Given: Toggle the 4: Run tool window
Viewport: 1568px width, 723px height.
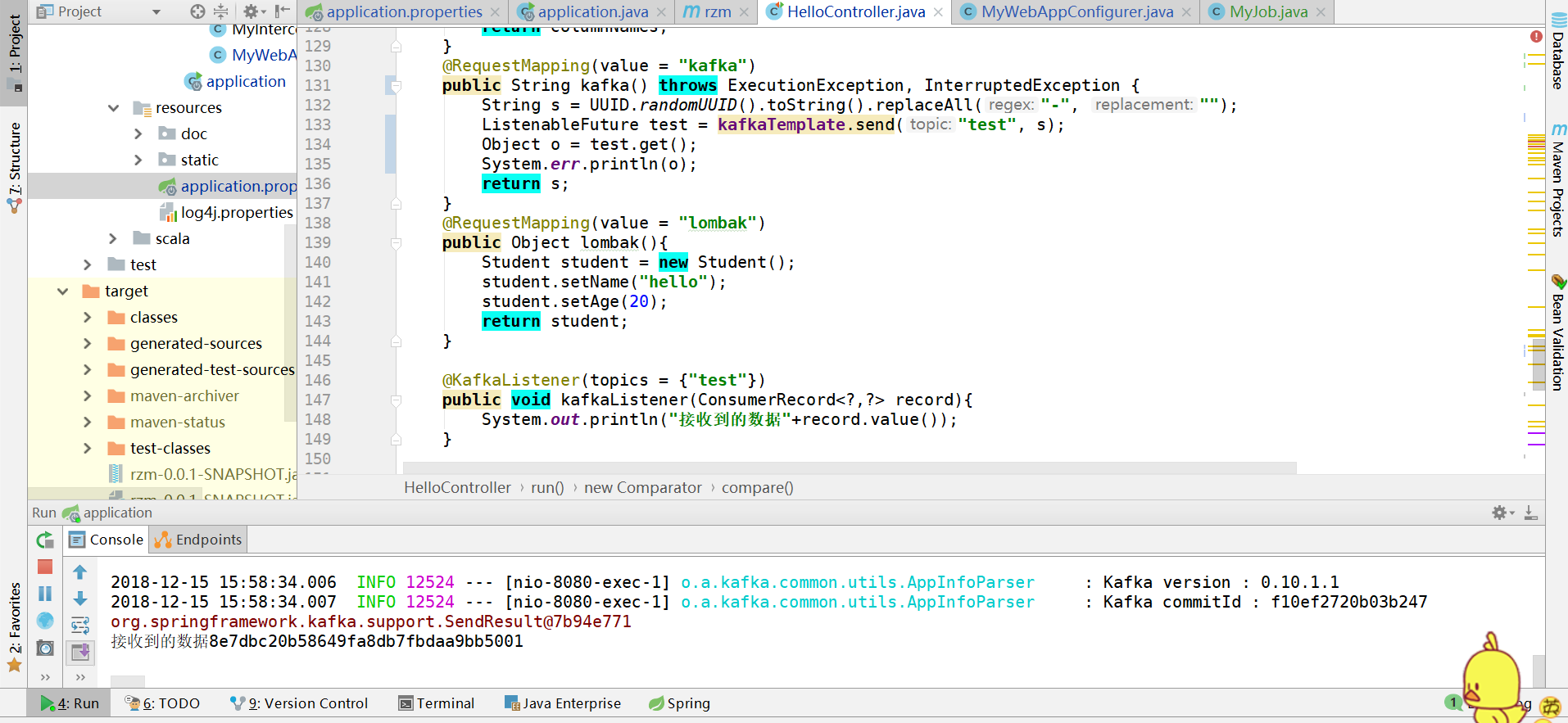Looking at the screenshot, I should [x=70, y=703].
